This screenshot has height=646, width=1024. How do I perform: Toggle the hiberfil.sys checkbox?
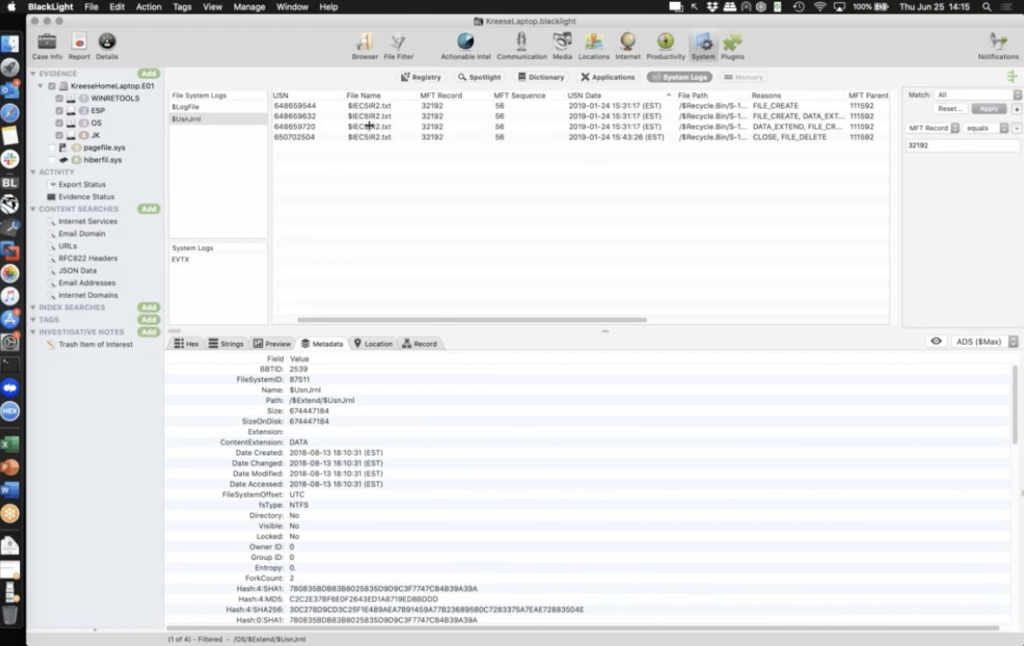[x=52, y=160]
